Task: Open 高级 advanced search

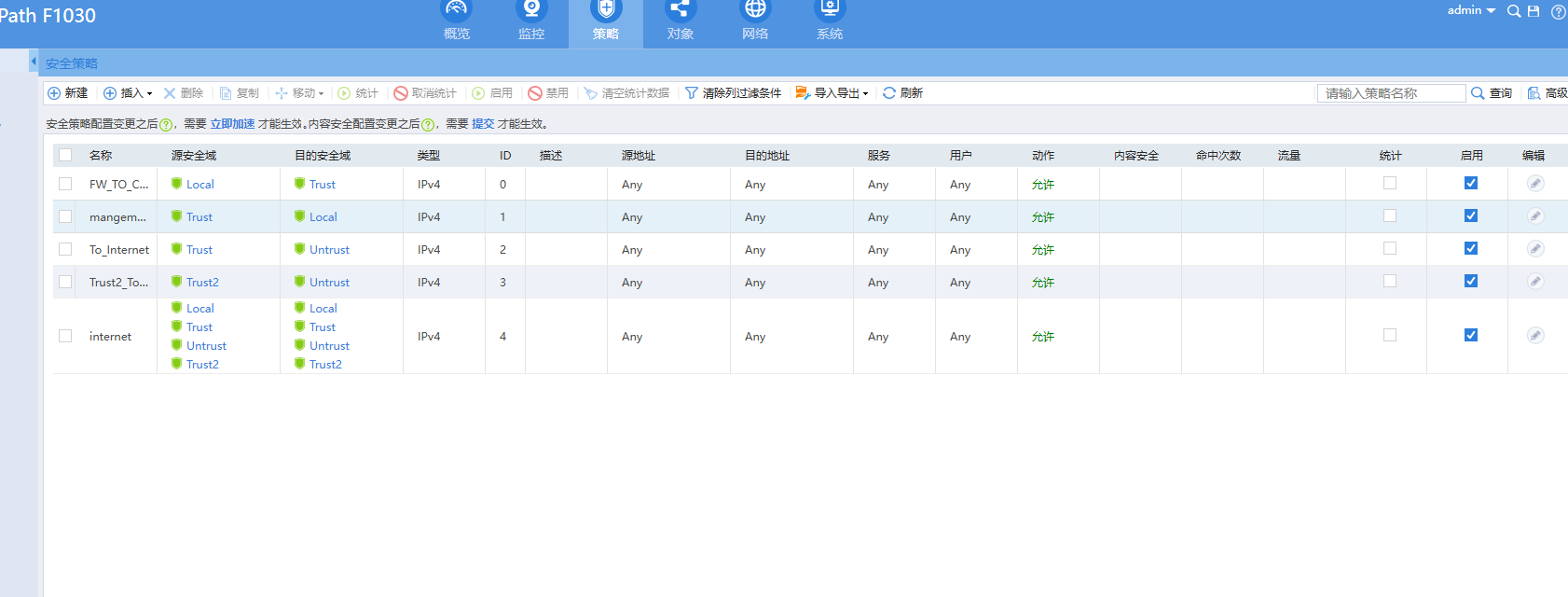Action: tap(1547, 93)
